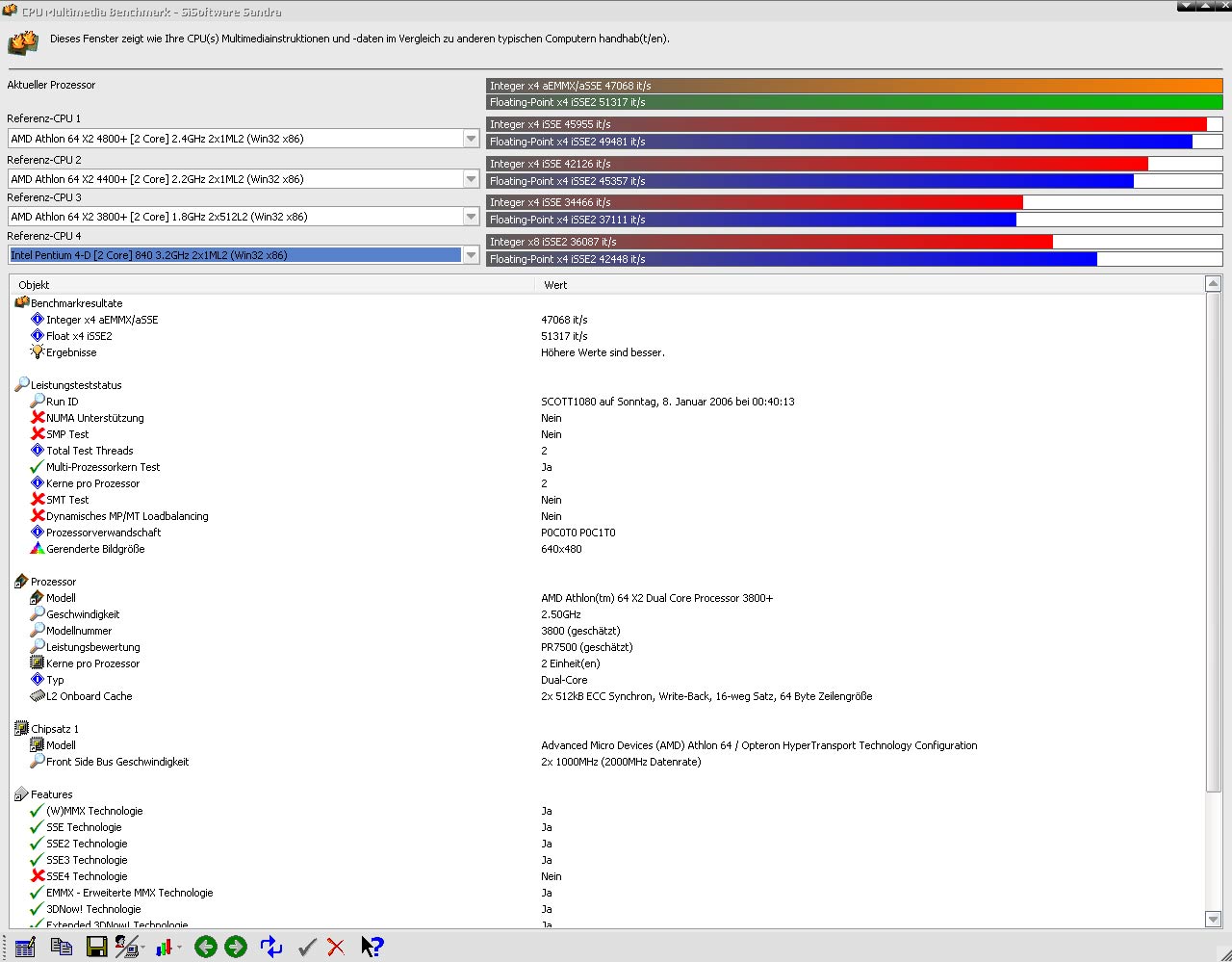
Task: Click the blue Floating-Point 49481 it/s bar
Action: [x=839, y=142]
